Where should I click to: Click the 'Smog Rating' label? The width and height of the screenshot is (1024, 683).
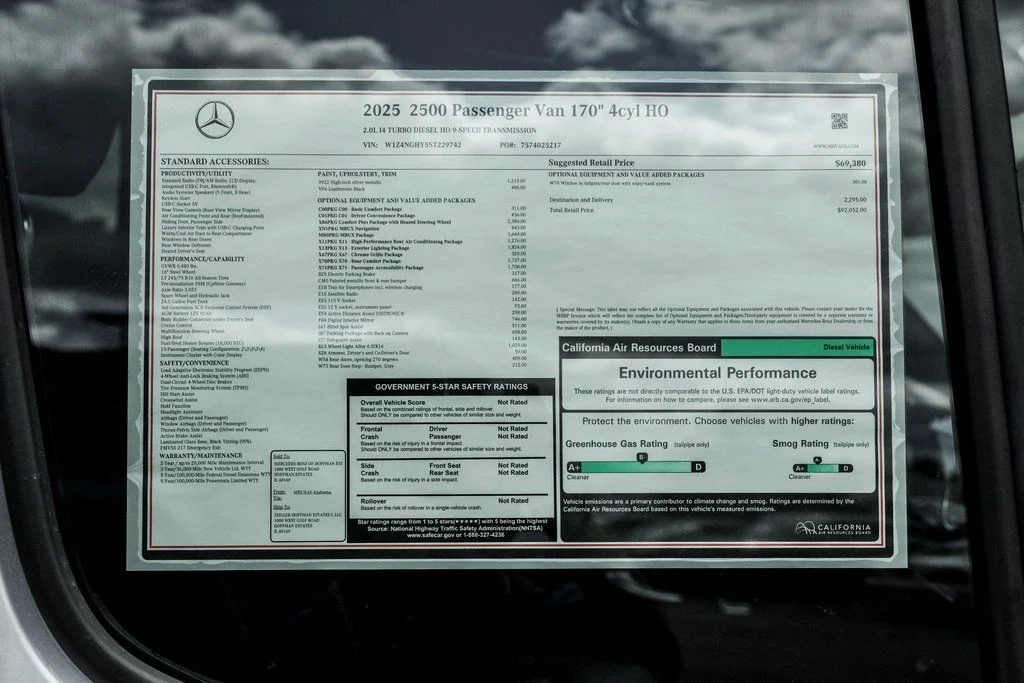click(800, 443)
